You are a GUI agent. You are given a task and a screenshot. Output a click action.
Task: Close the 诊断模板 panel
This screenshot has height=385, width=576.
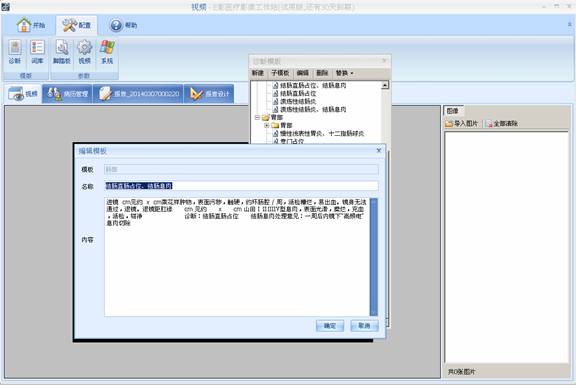tap(384, 61)
